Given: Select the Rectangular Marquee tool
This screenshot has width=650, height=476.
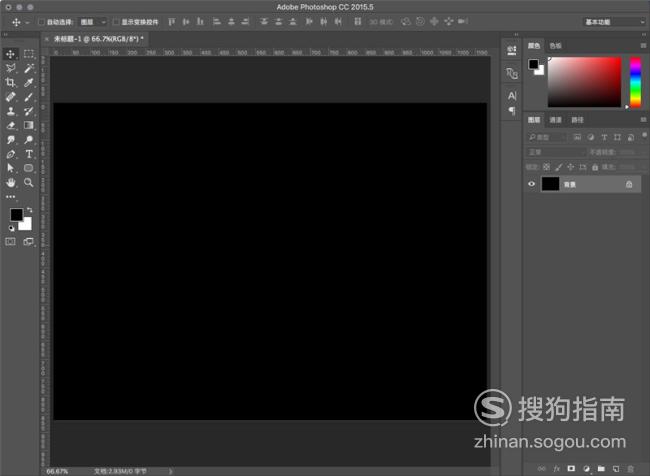Looking at the screenshot, I should (x=29, y=54).
